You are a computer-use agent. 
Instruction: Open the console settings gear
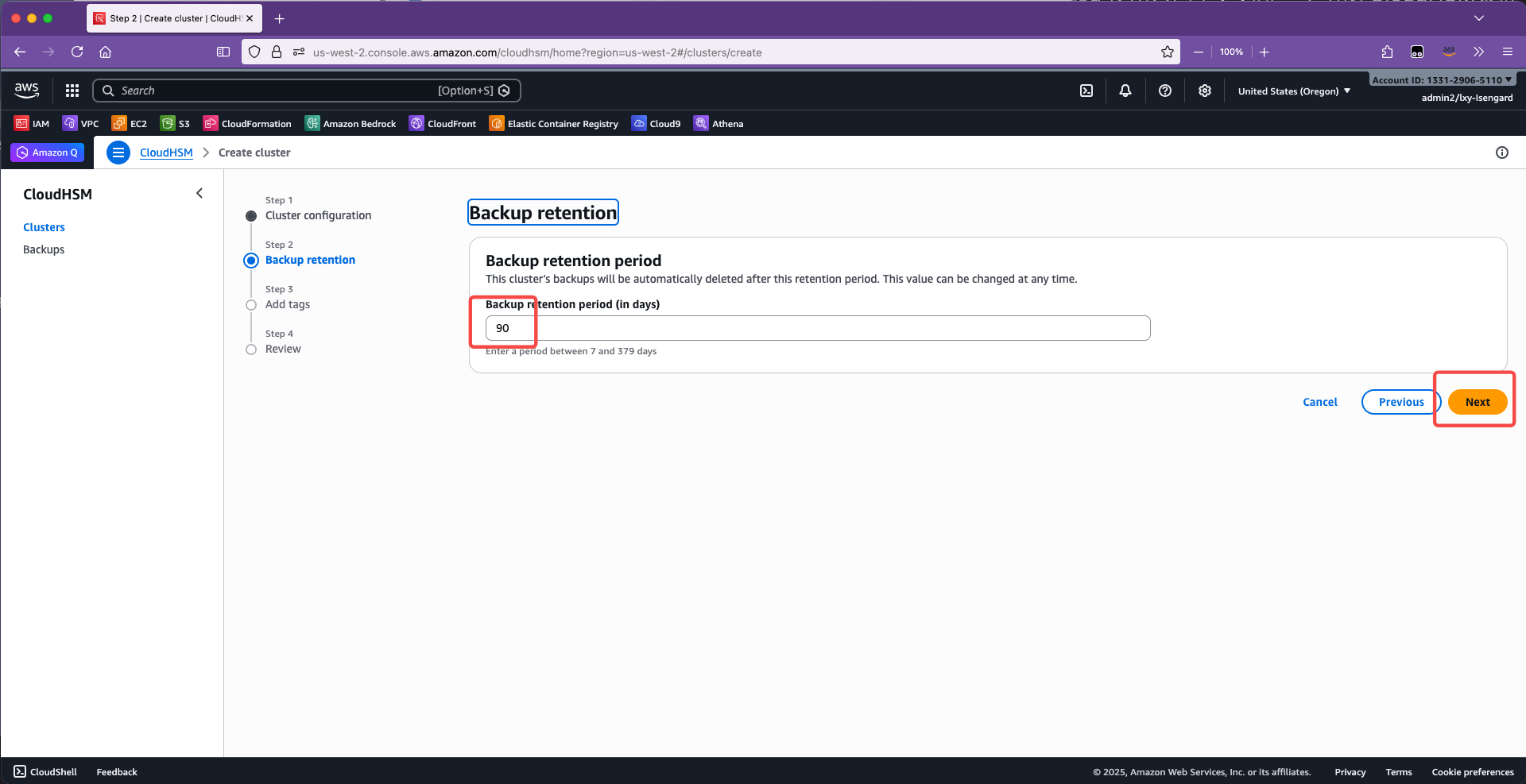pos(1205,91)
